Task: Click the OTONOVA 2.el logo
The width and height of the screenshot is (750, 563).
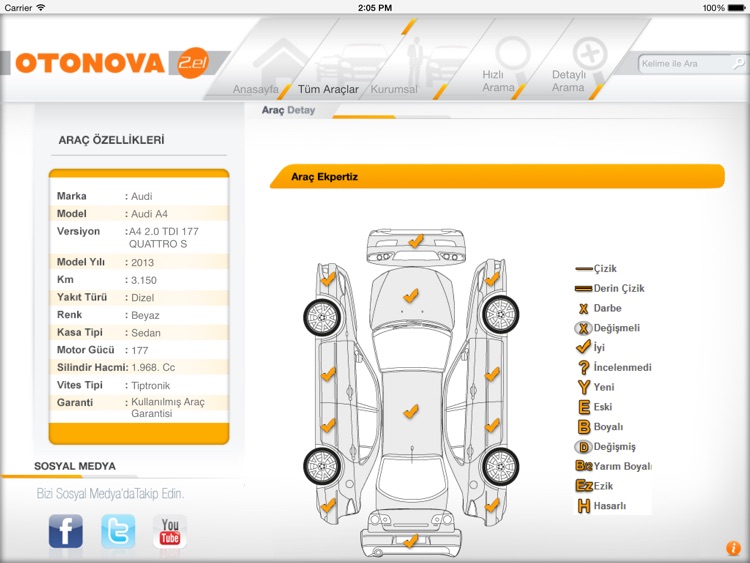Action: click(112, 63)
